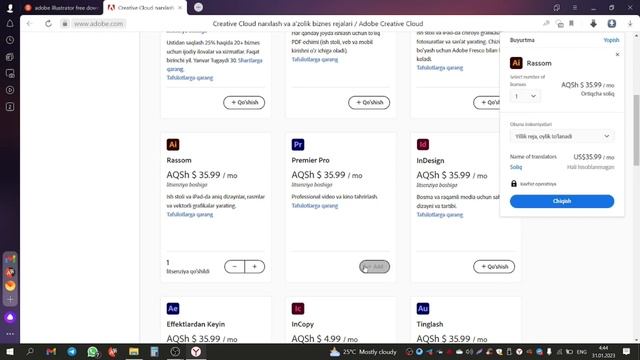The height and width of the screenshot is (360, 640).
Task: Open File Explorer from taskbar
Action: pos(134,351)
